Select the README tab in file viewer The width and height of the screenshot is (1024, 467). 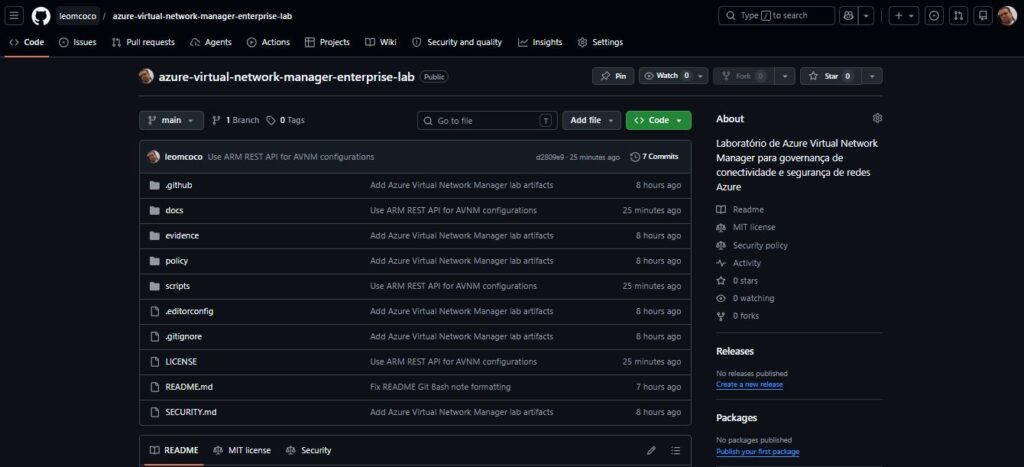[x=174, y=451]
